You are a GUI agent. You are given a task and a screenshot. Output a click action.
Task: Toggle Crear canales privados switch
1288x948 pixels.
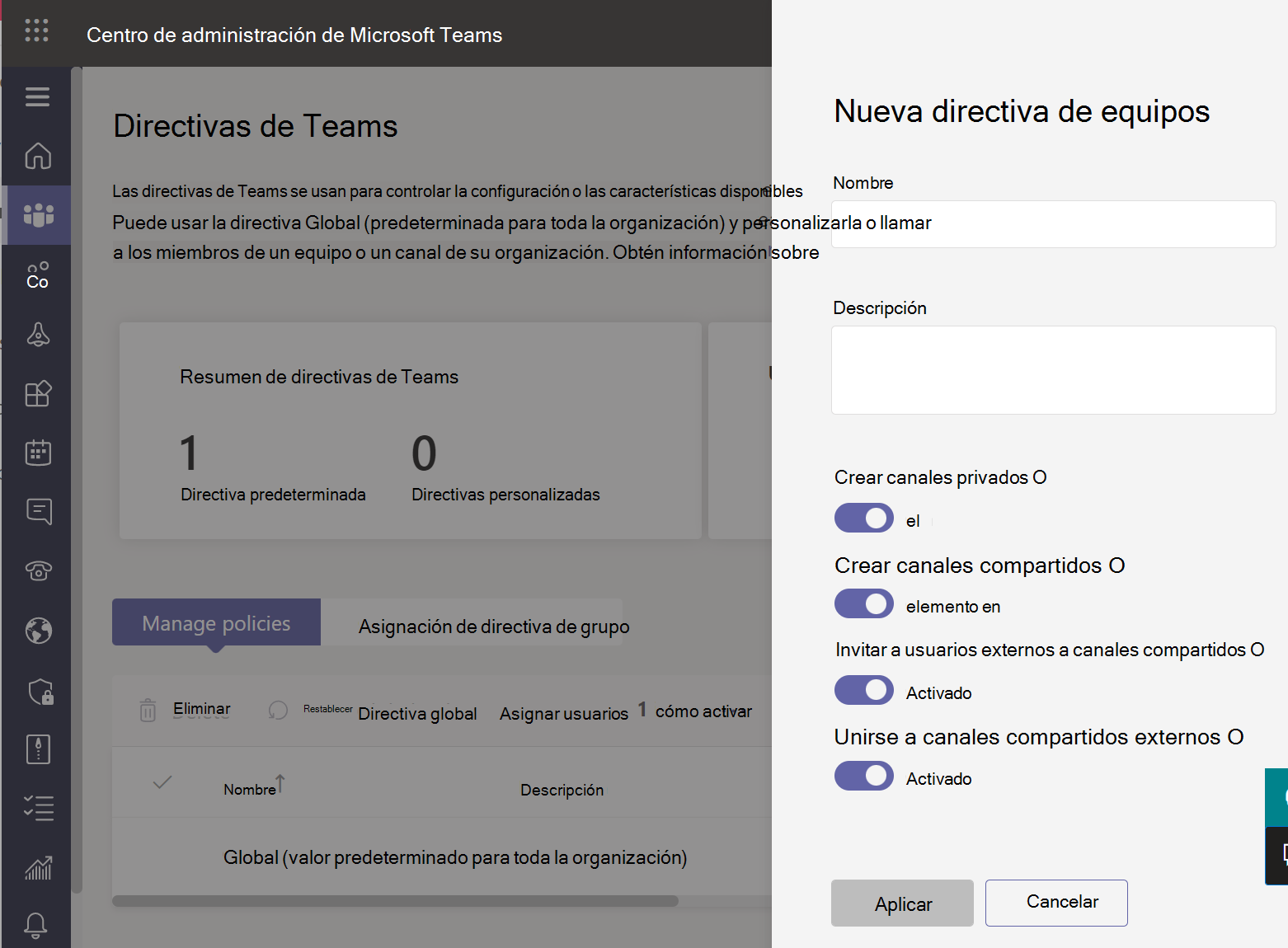point(864,518)
